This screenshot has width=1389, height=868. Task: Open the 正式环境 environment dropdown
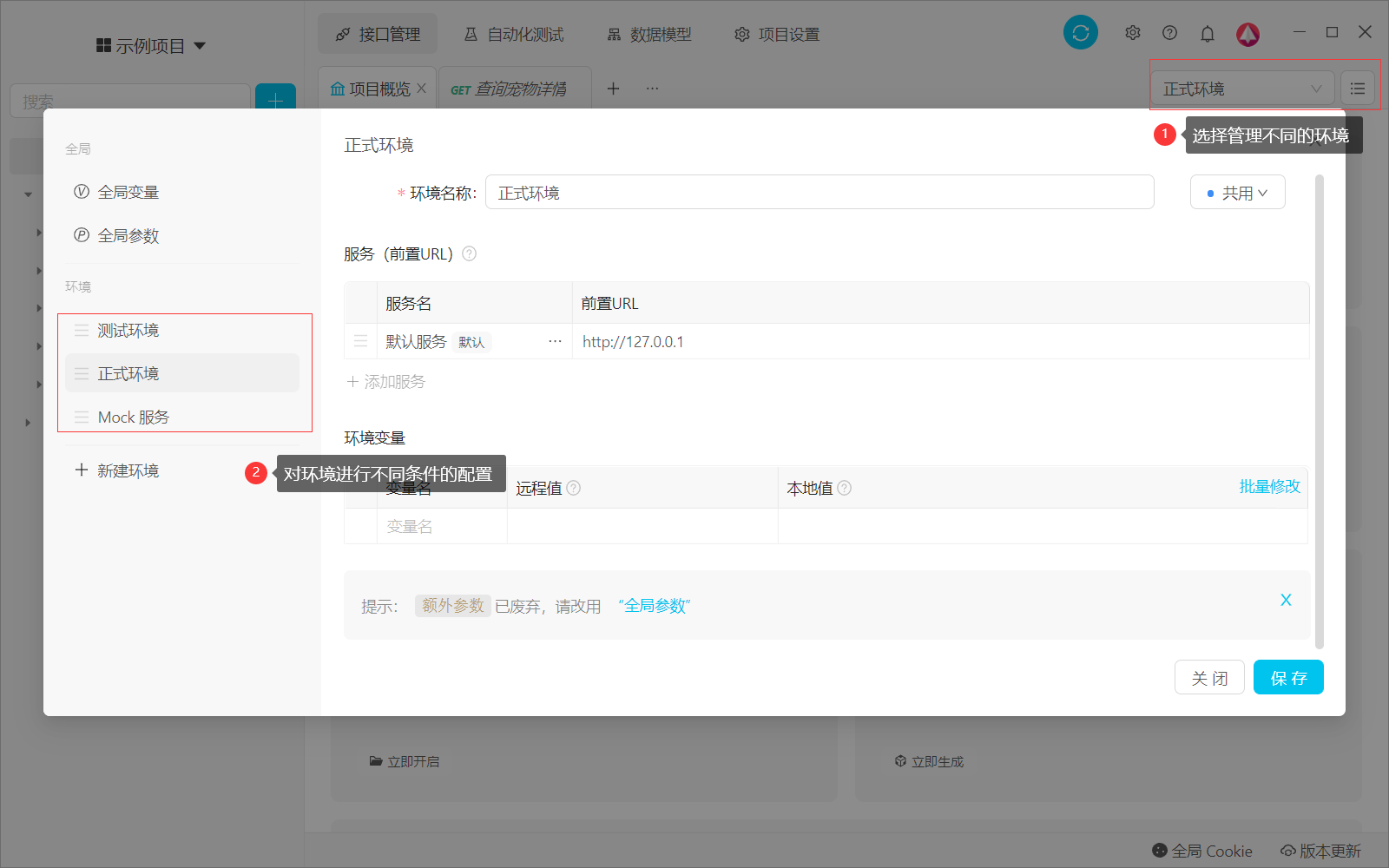(x=1243, y=89)
